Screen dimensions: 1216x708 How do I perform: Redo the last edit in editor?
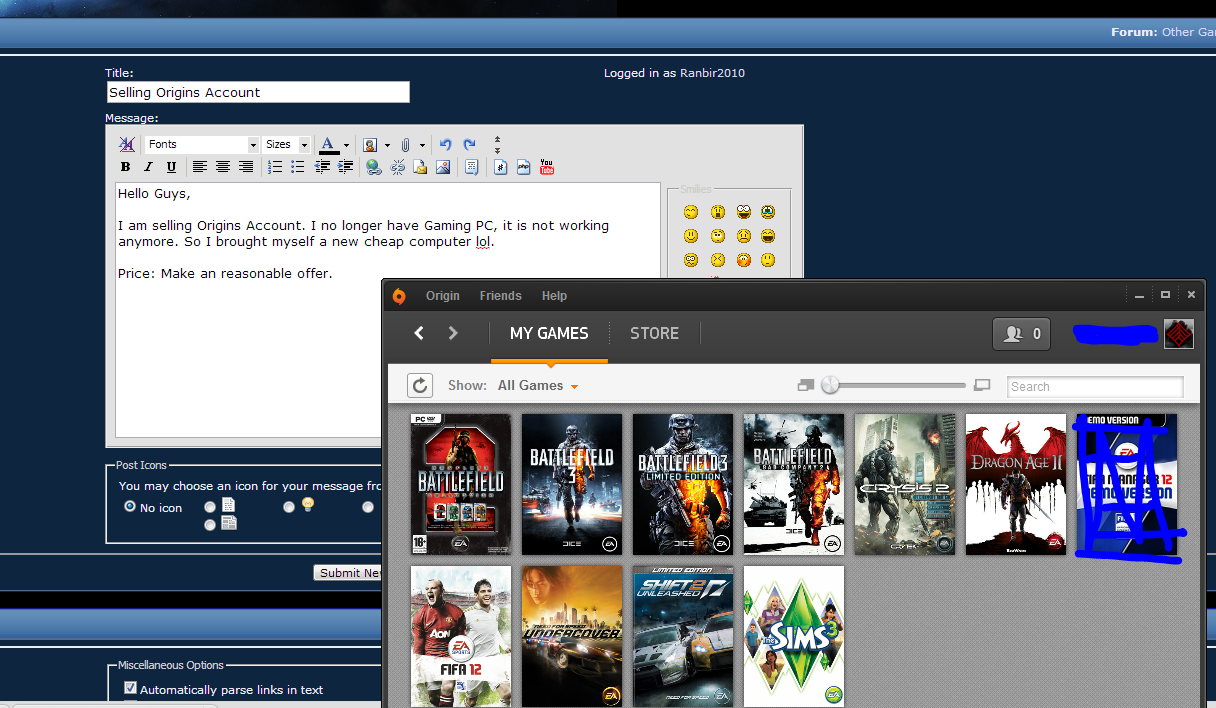469,145
